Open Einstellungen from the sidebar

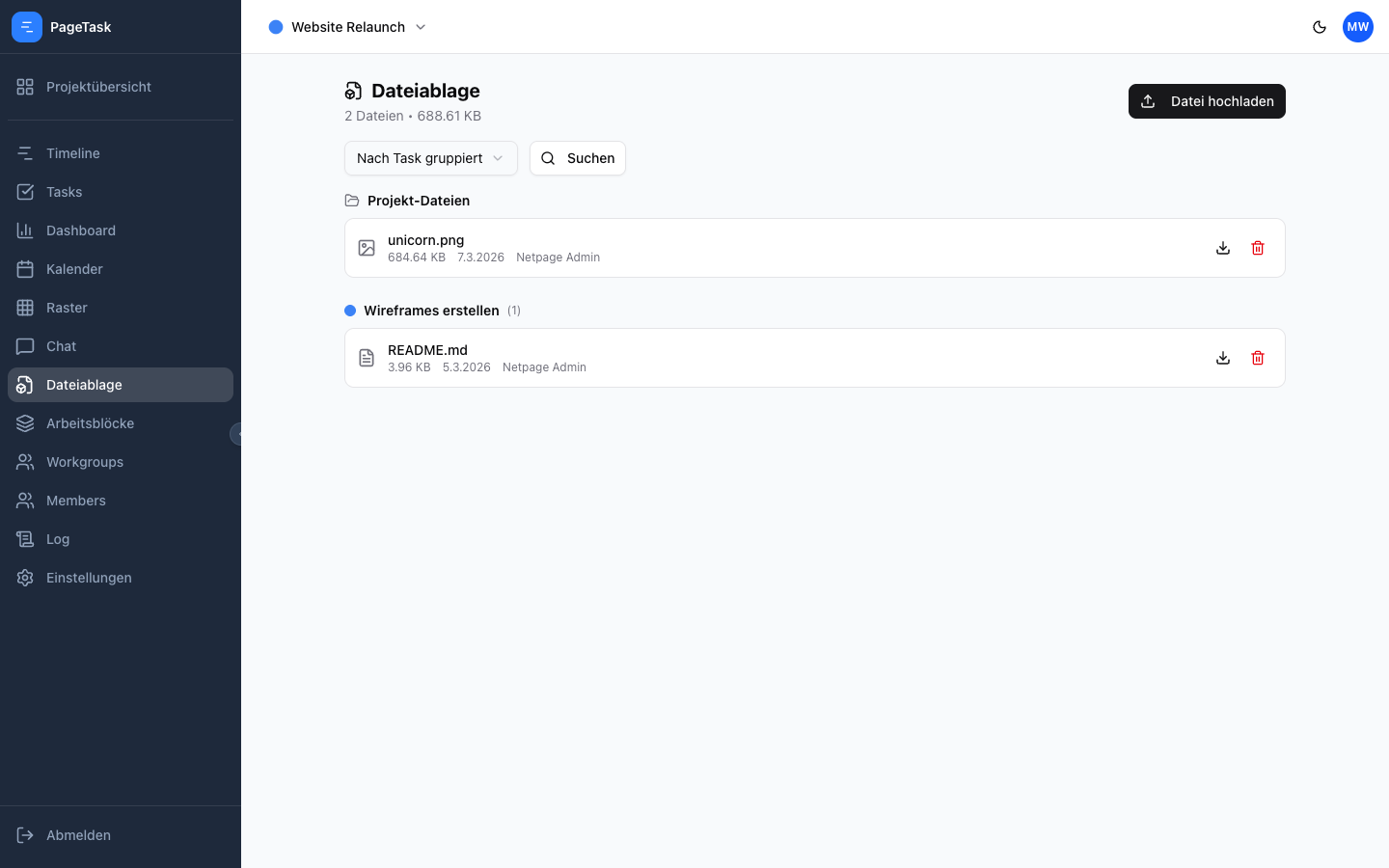(x=89, y=578)
